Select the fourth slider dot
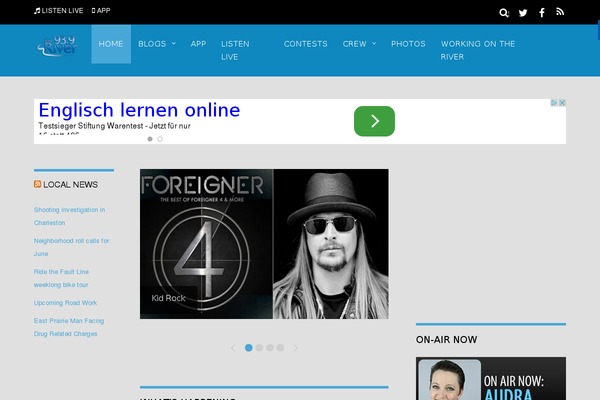Screen dimensions: 600x400 (280, 348)
